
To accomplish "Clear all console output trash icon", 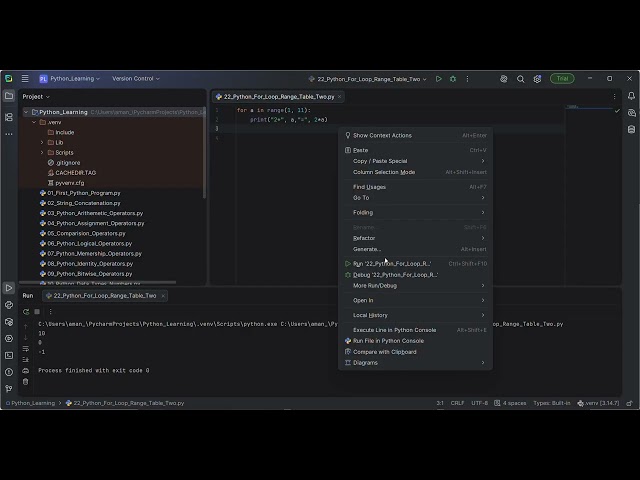I will click(x=26, y=382).
